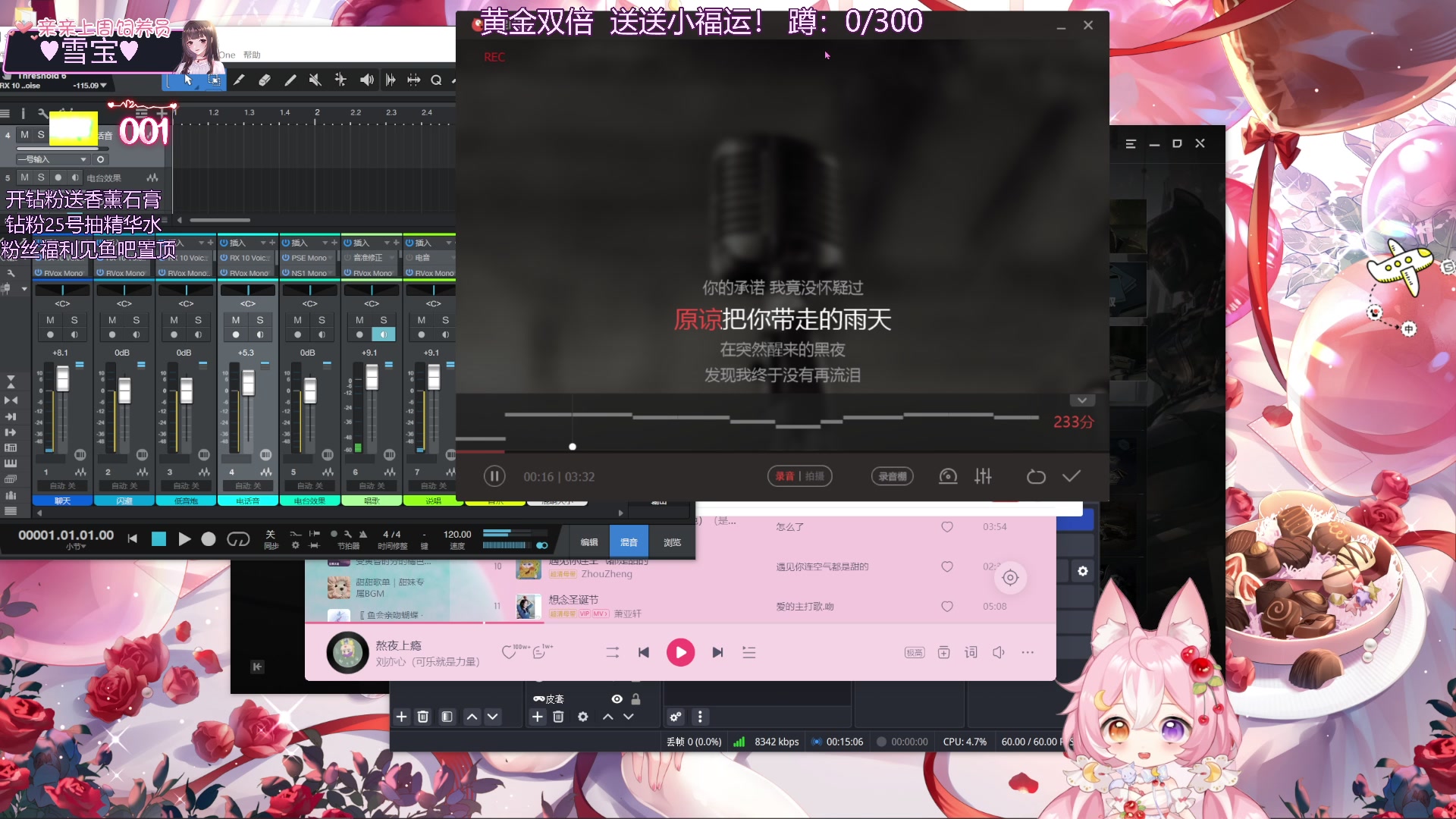Solo mixer channel 2 闪避
1456x819 pixels.
pyautogui.click(x=136, y=320)
